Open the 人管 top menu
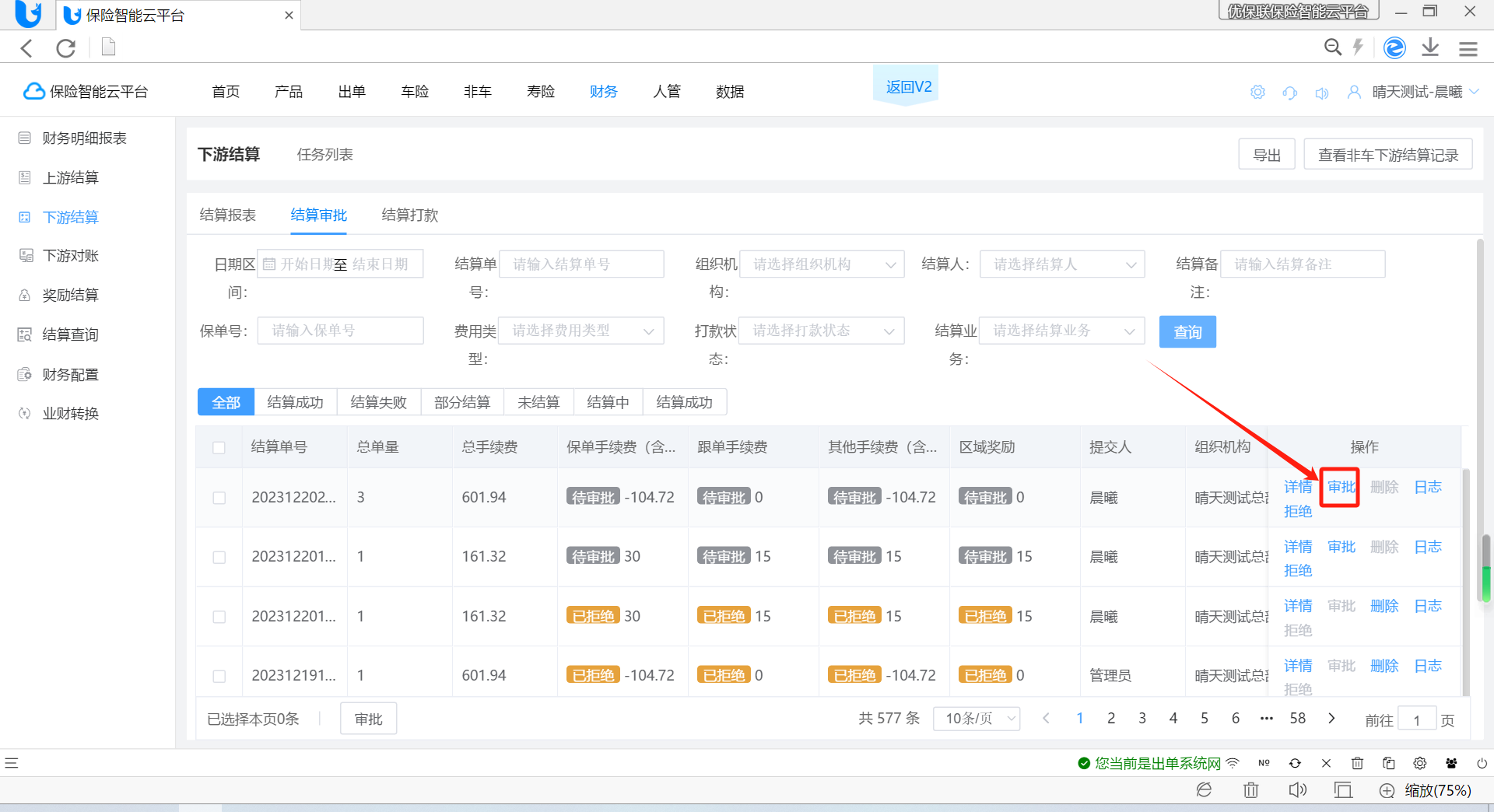1494x812 pixels. pyautogui.click(x=667, y=92)
